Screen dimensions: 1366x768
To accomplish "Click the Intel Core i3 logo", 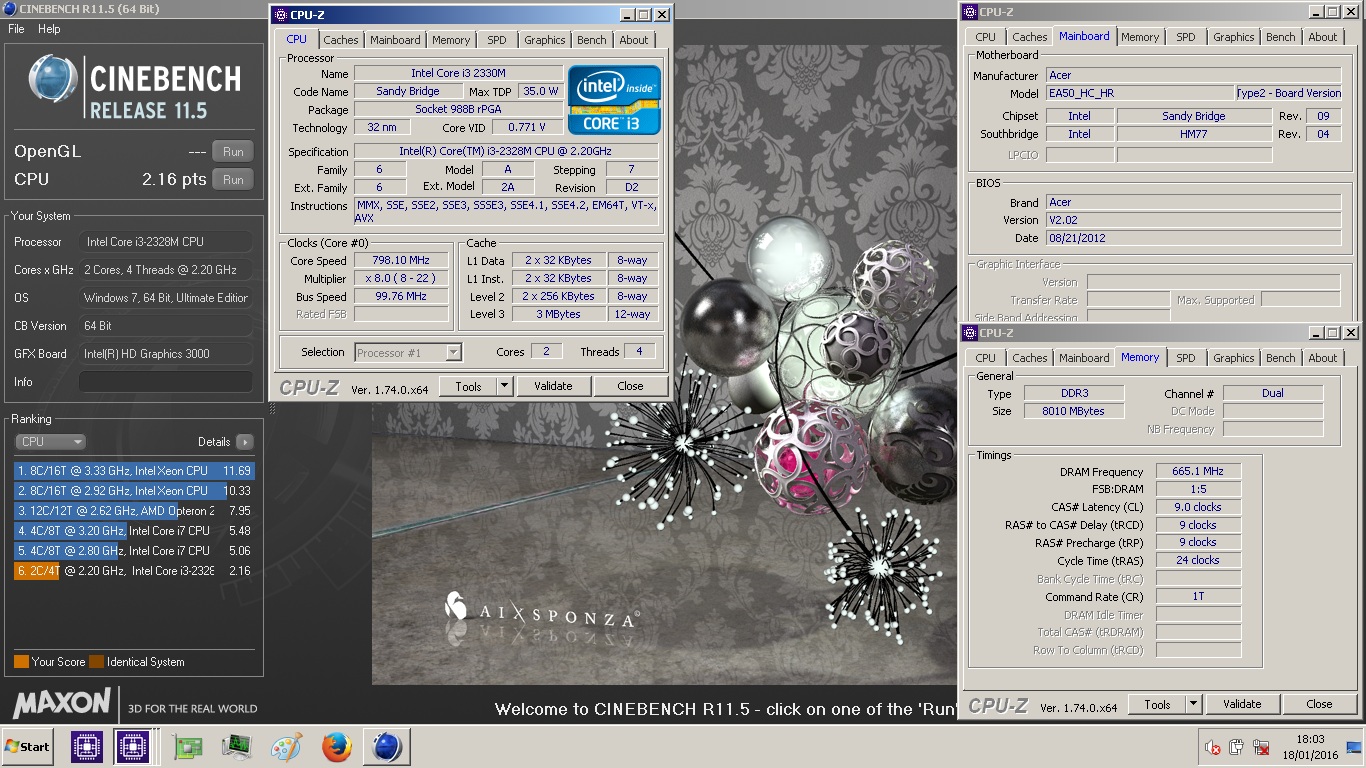I will pyautogui.click(x=615, y=100).
